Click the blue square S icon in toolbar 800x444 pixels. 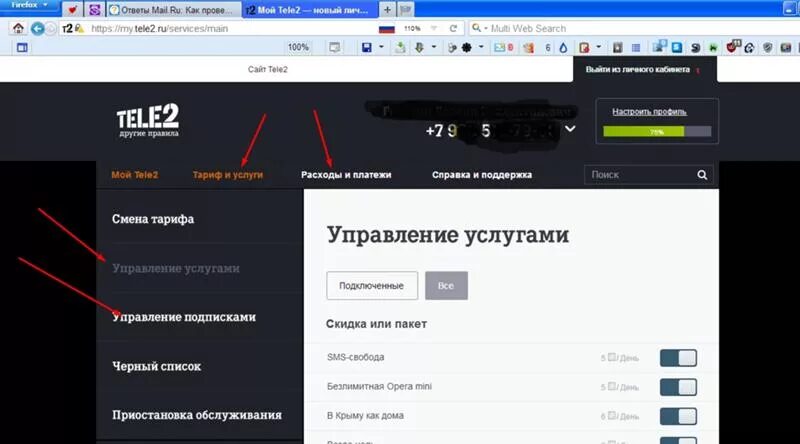[677, 47]
